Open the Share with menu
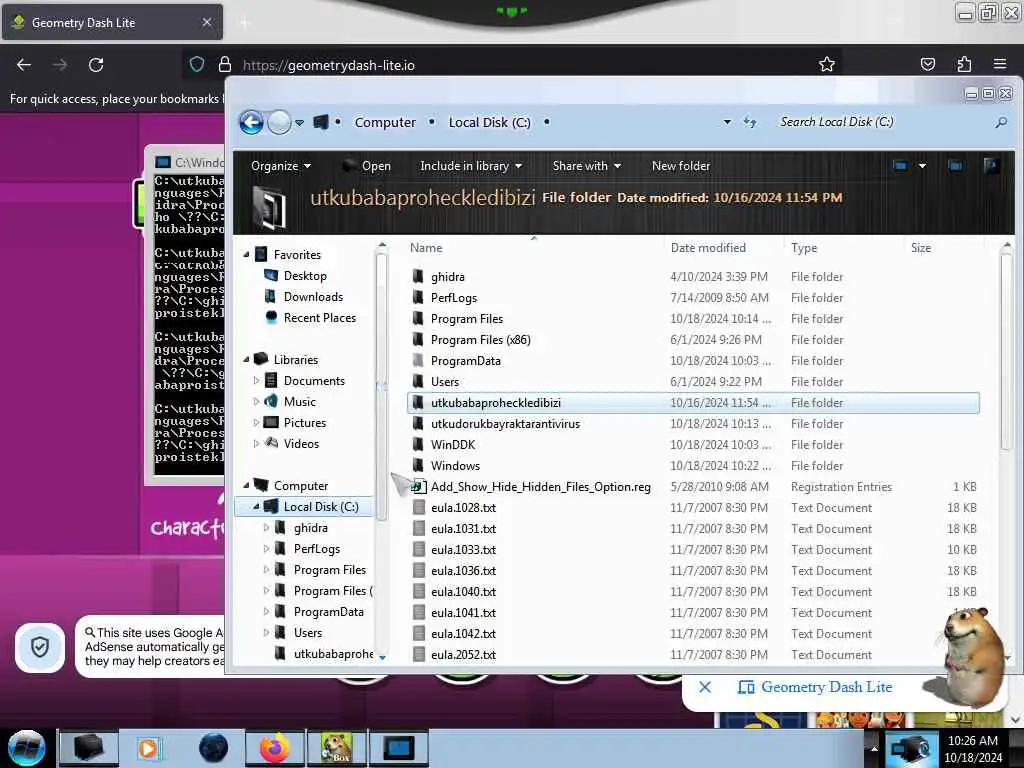 586,166
